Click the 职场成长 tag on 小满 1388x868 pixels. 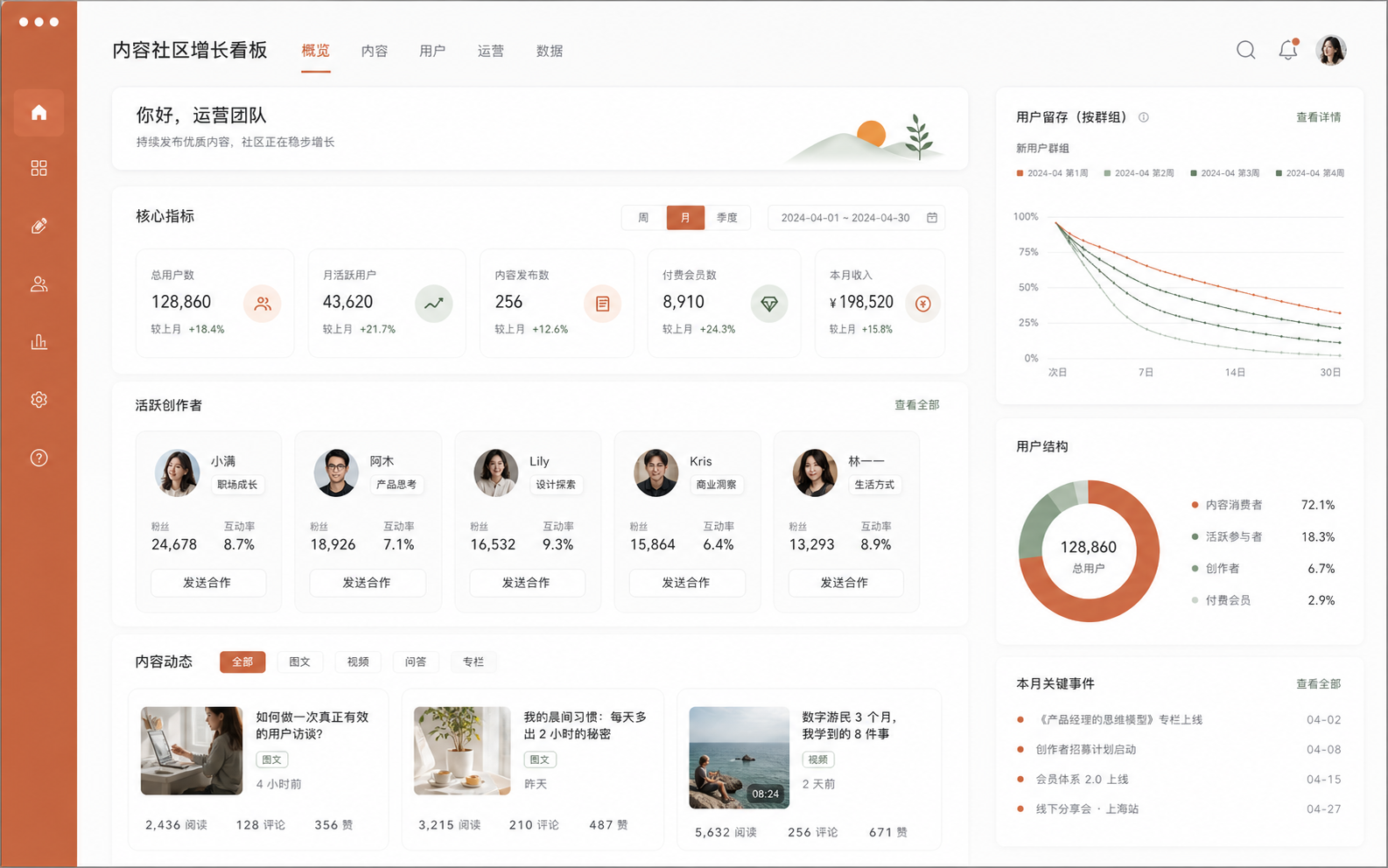[237, 485]
